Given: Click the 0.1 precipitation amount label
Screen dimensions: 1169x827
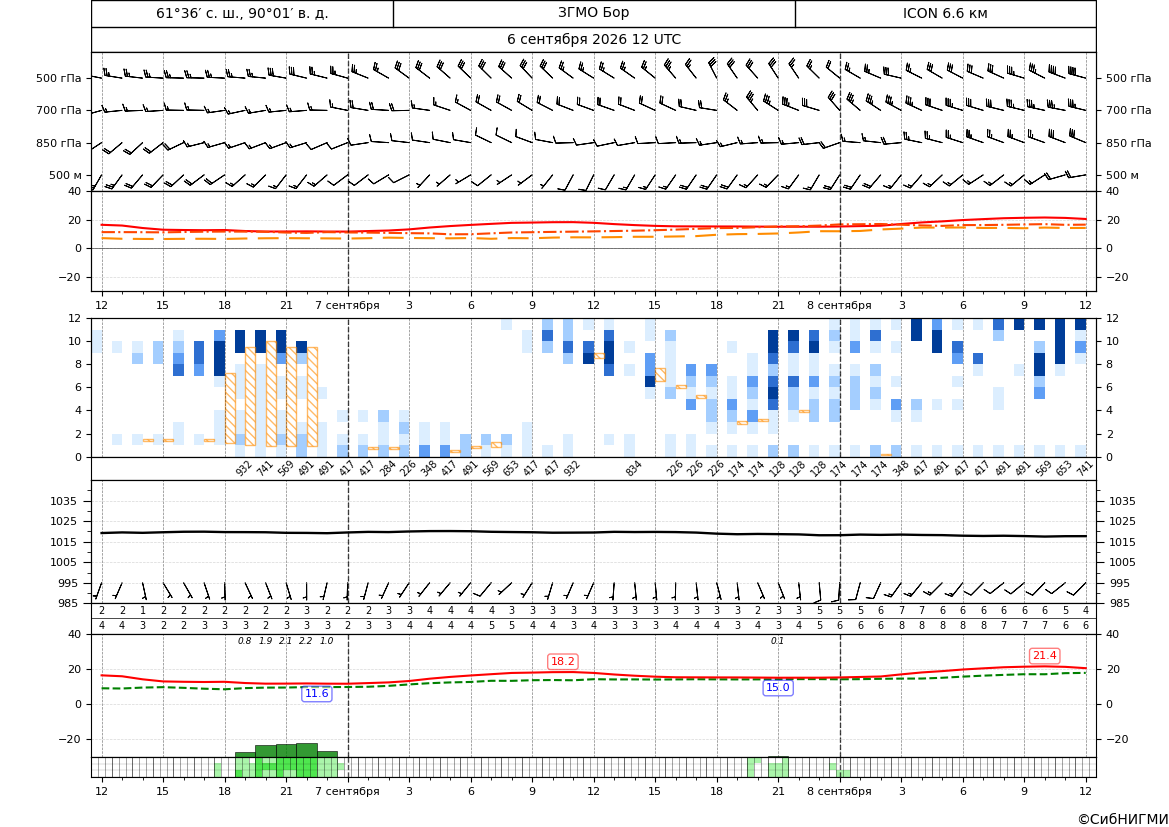Looking at the screenshot, I should point(777,641).
